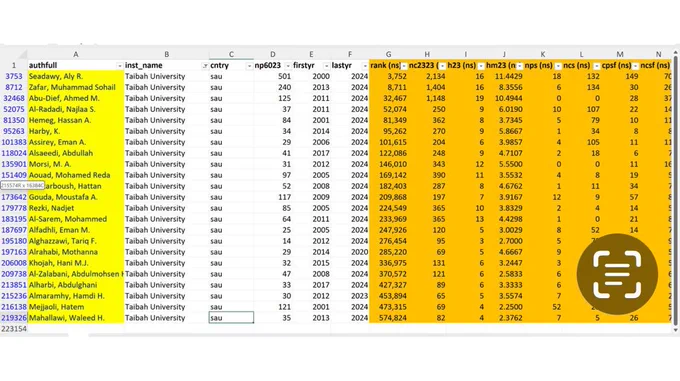This screenshot has width=680, height=381.
Task: Open the rank (ns) filter arrow
Action: pos(404,66)
